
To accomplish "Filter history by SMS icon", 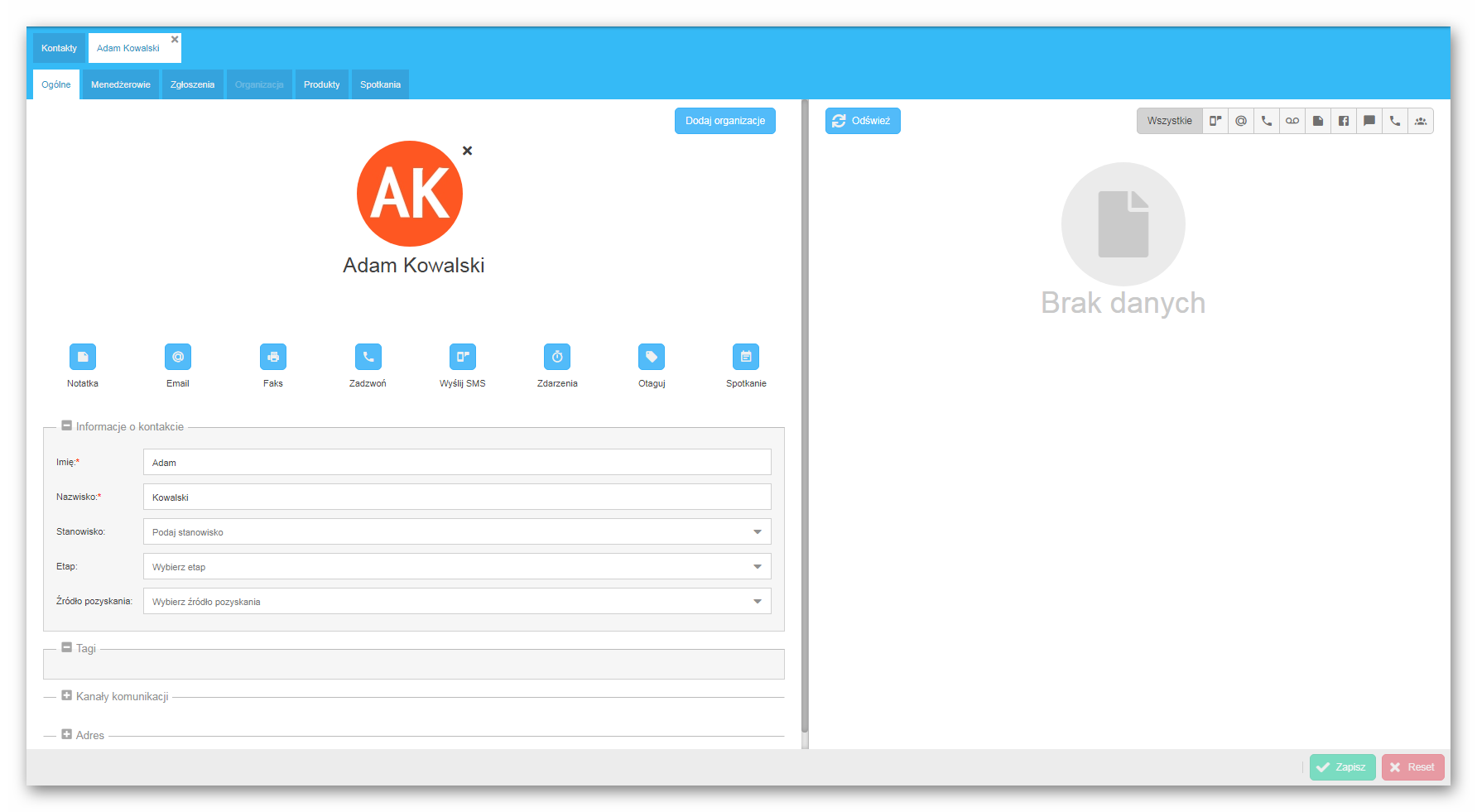I will [1215, 121].
